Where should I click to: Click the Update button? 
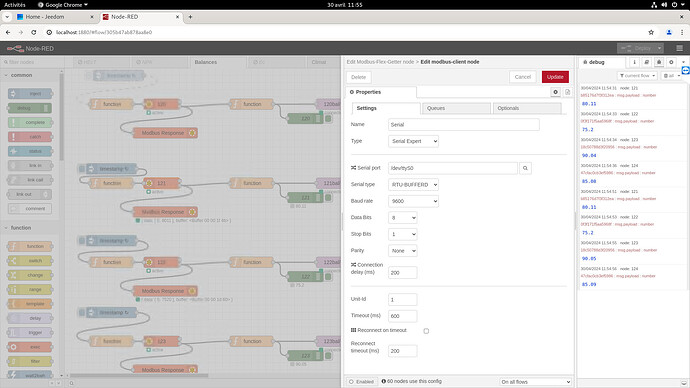[555, 77]
